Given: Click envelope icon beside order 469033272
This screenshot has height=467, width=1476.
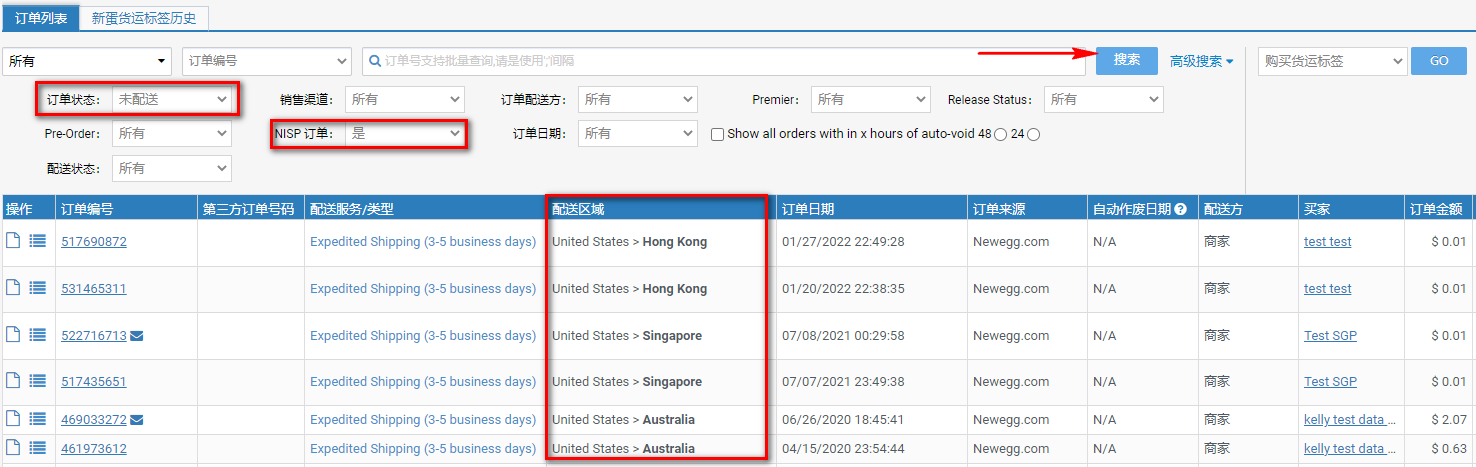Looking at the screenshot, I should (137, 420).
